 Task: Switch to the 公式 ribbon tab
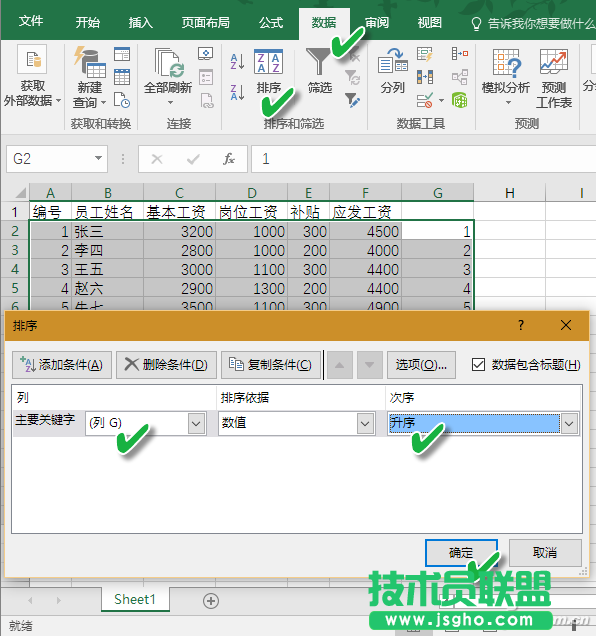click(x=271, y=23)
